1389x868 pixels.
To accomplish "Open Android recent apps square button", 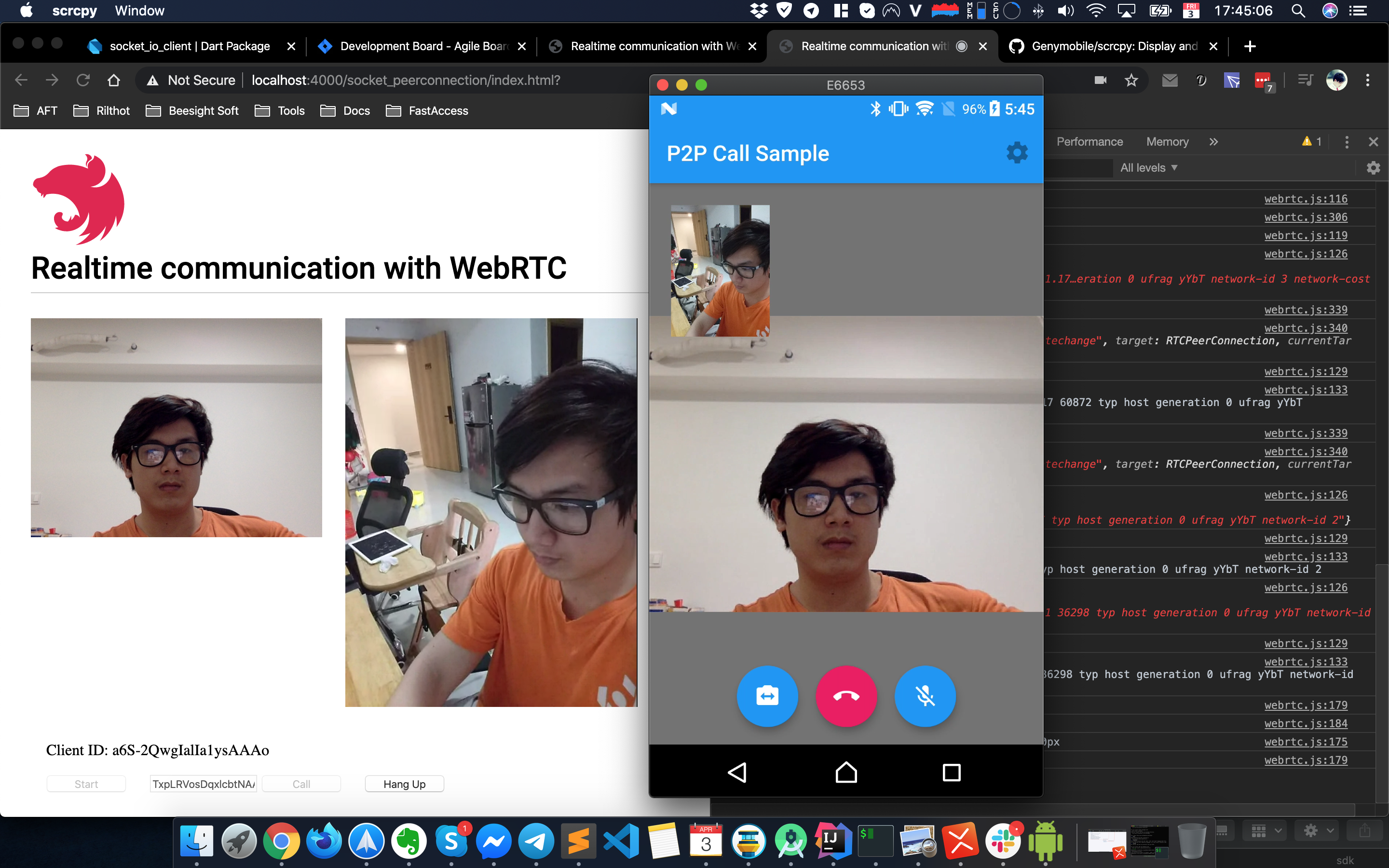I will 951,772.
